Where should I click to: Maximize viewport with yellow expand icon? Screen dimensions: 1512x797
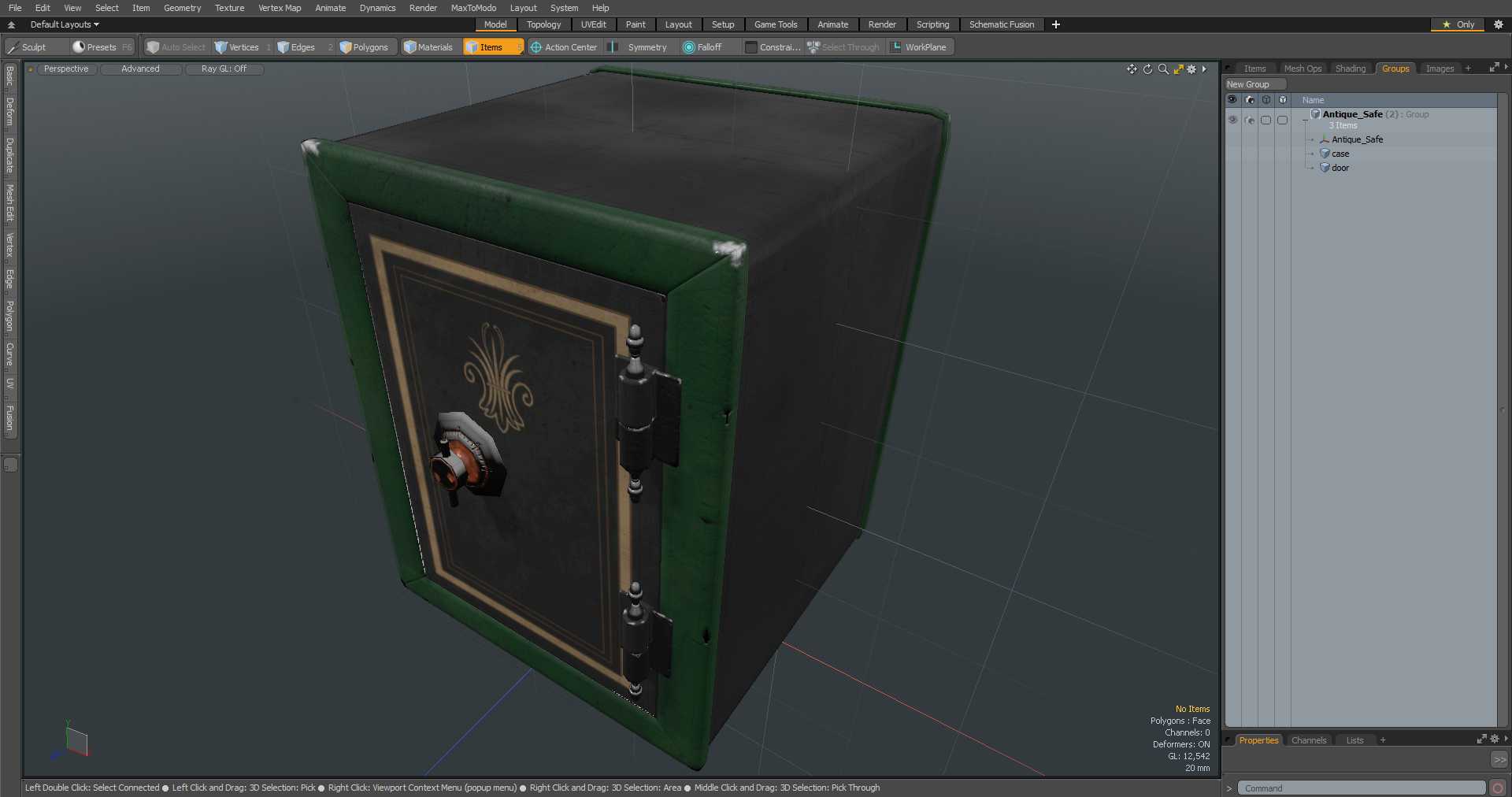[x=1179, y=69]
